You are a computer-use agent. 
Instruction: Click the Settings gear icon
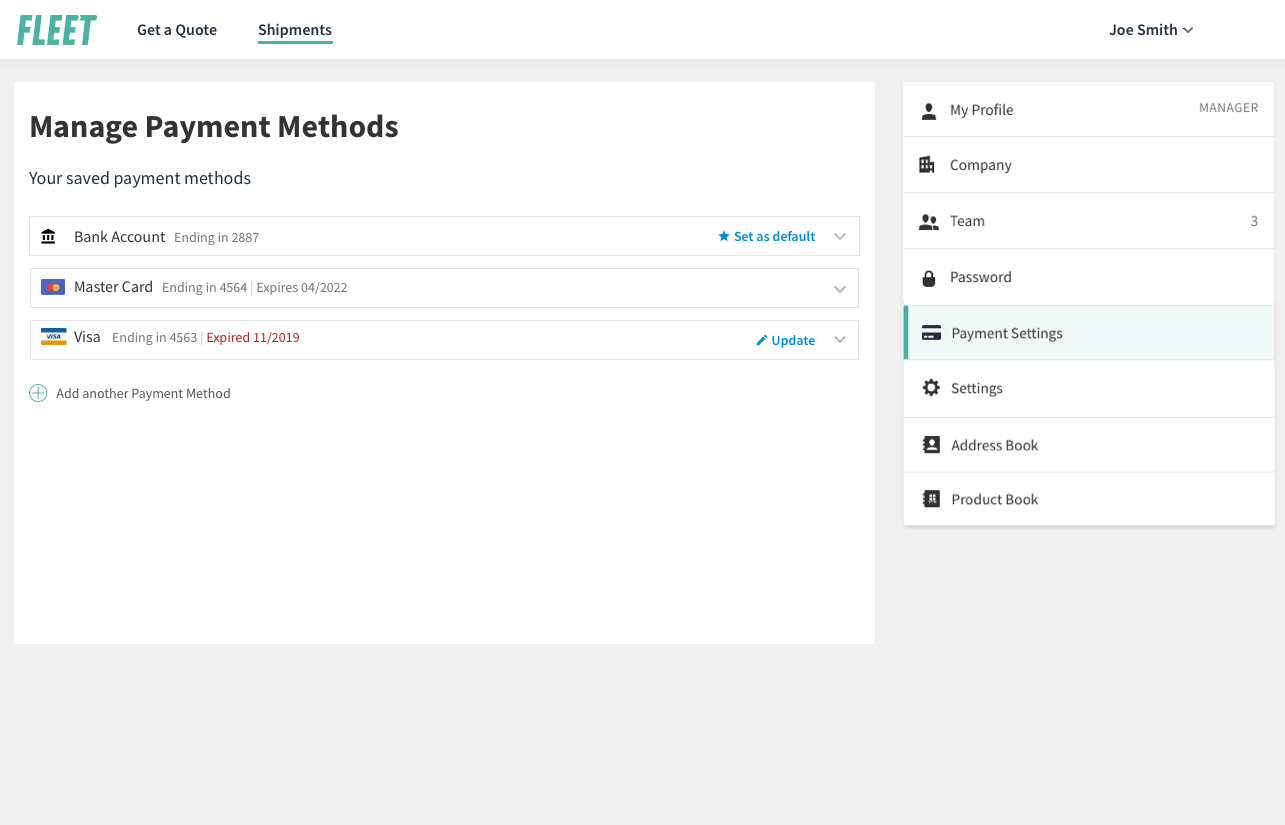tap(931, 388)
